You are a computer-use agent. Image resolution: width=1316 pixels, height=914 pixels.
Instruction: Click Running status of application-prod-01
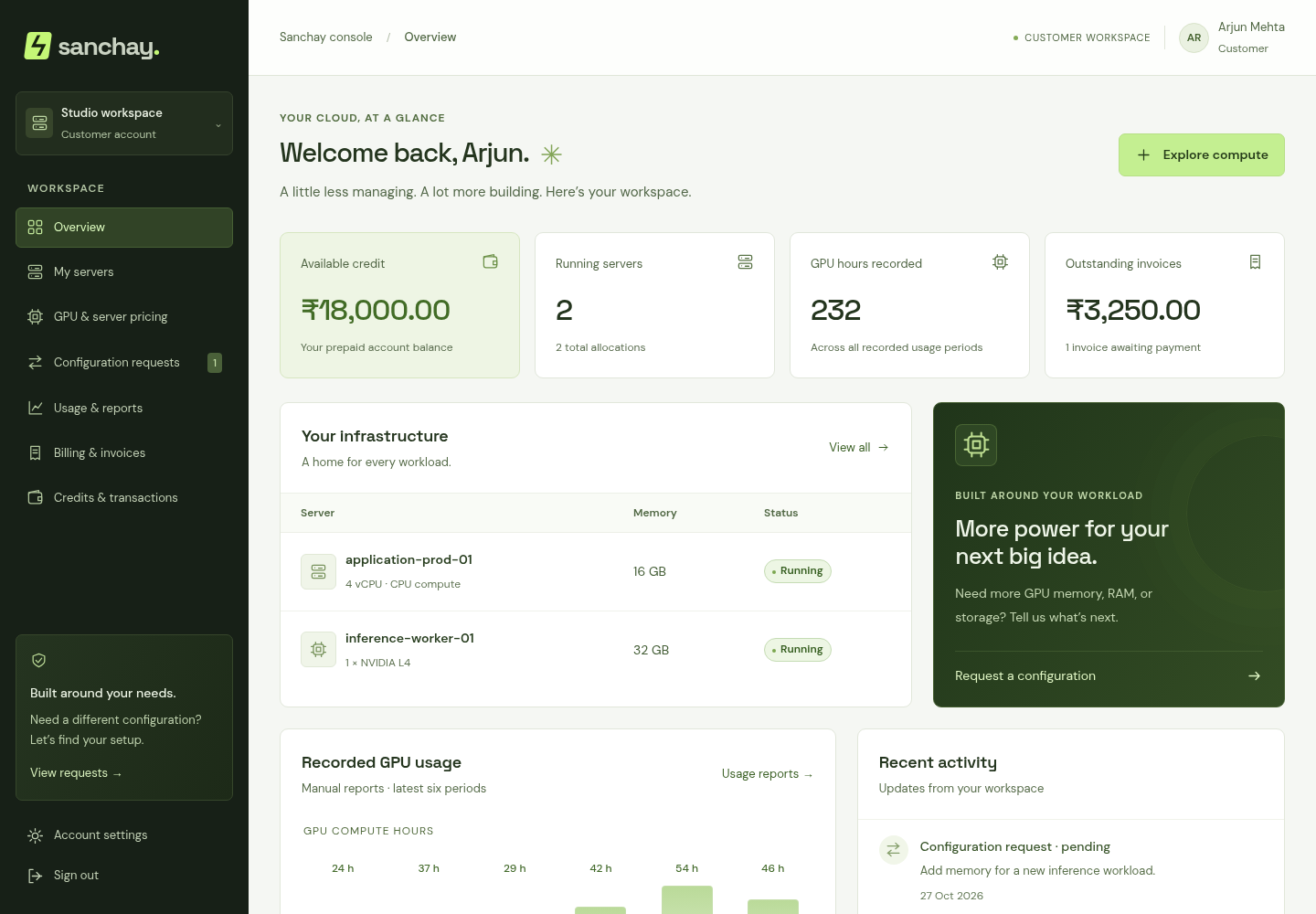pyautogui.click(x=798, y=571)
